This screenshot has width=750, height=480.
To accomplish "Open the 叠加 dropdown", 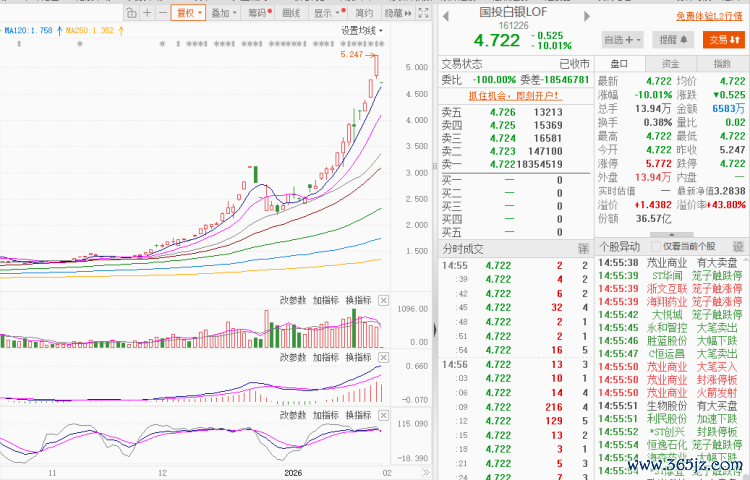I will point(224,13).
